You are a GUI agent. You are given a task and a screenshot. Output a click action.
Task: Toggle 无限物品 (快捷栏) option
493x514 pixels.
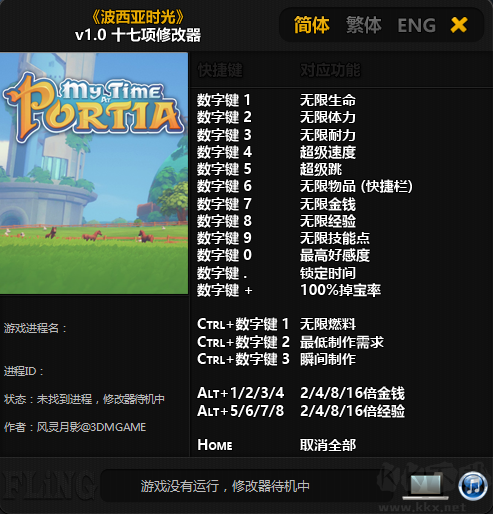pos(356,186)
